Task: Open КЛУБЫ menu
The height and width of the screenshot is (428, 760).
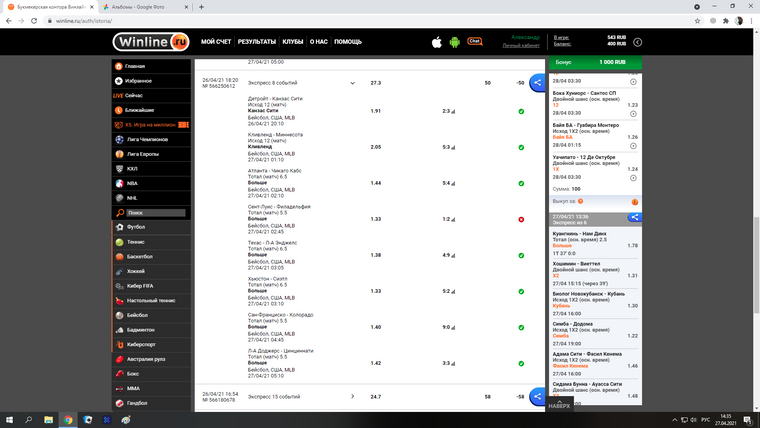Action: click(x=293, y=42)
